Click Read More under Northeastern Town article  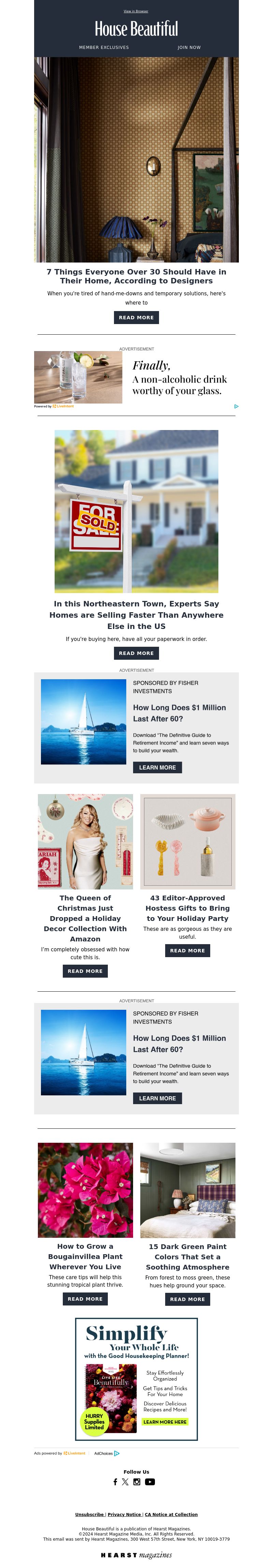point(136,653)
